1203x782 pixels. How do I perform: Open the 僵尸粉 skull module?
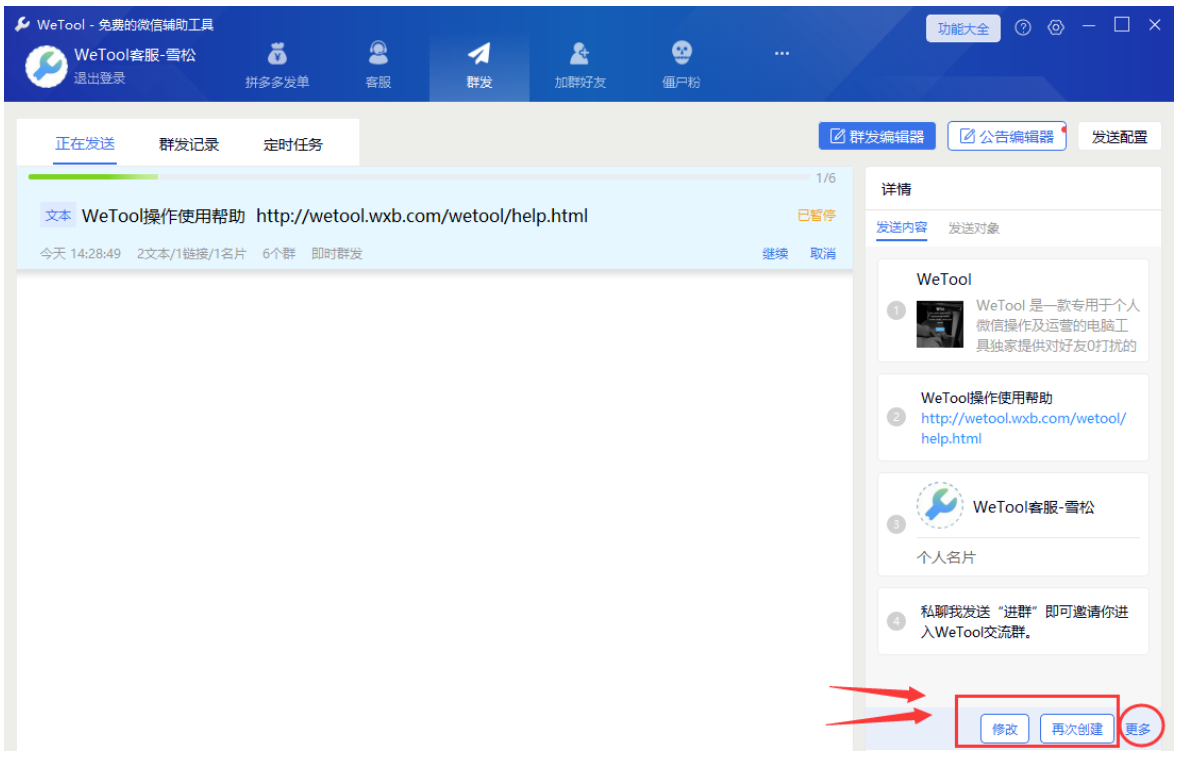click(681, 67)
